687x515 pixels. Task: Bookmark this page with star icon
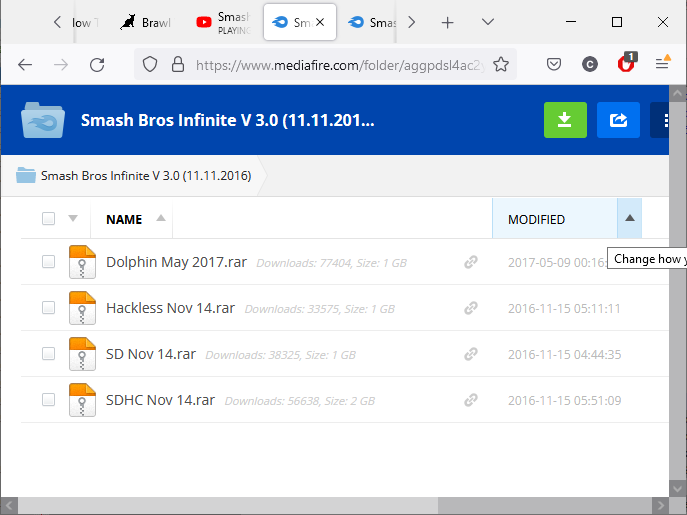pyautogui.click(x=501, y=64)
